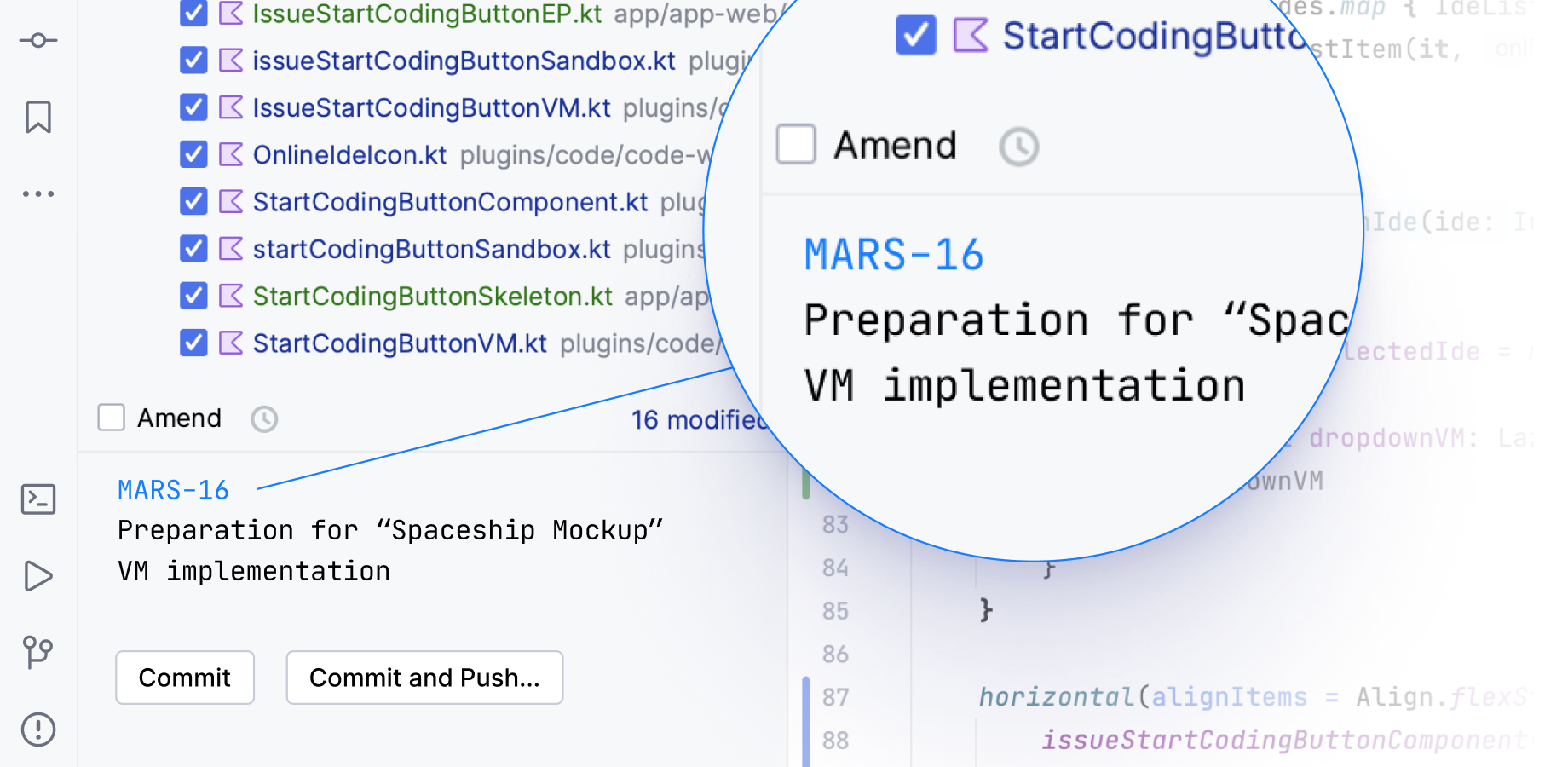
Task: Click editor gutter line number 85
Action: [x=835, y=611]
